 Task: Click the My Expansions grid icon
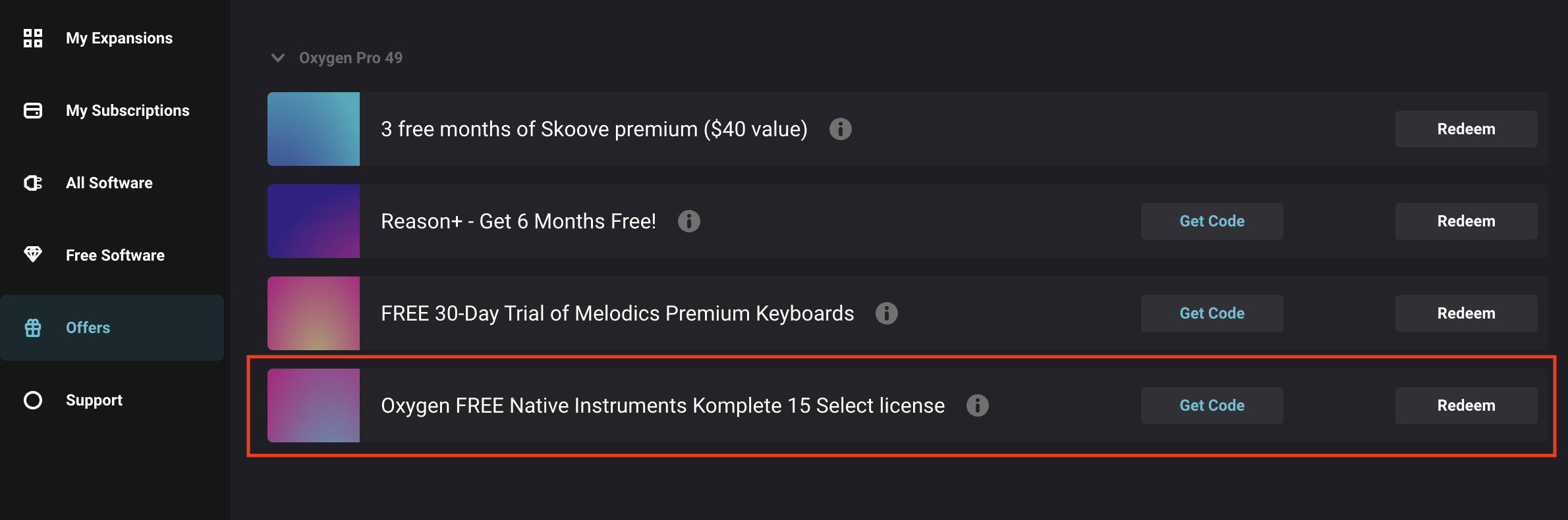[33, 38]
